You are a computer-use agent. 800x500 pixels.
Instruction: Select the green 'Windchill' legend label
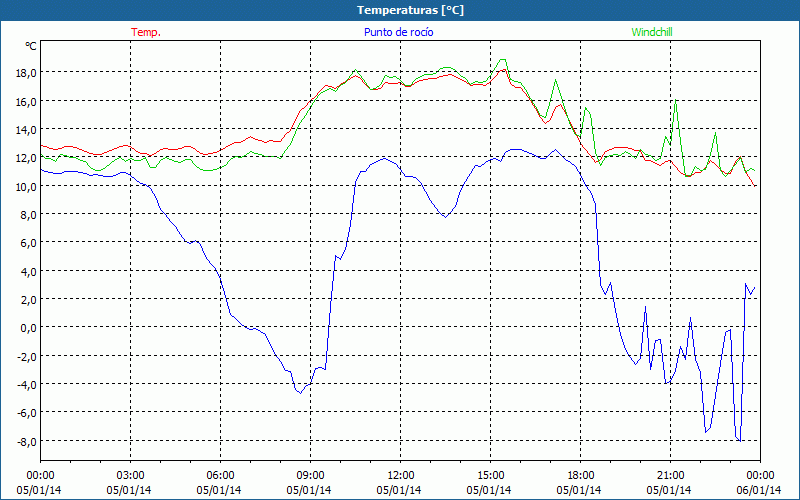click(x=652, y=32)
